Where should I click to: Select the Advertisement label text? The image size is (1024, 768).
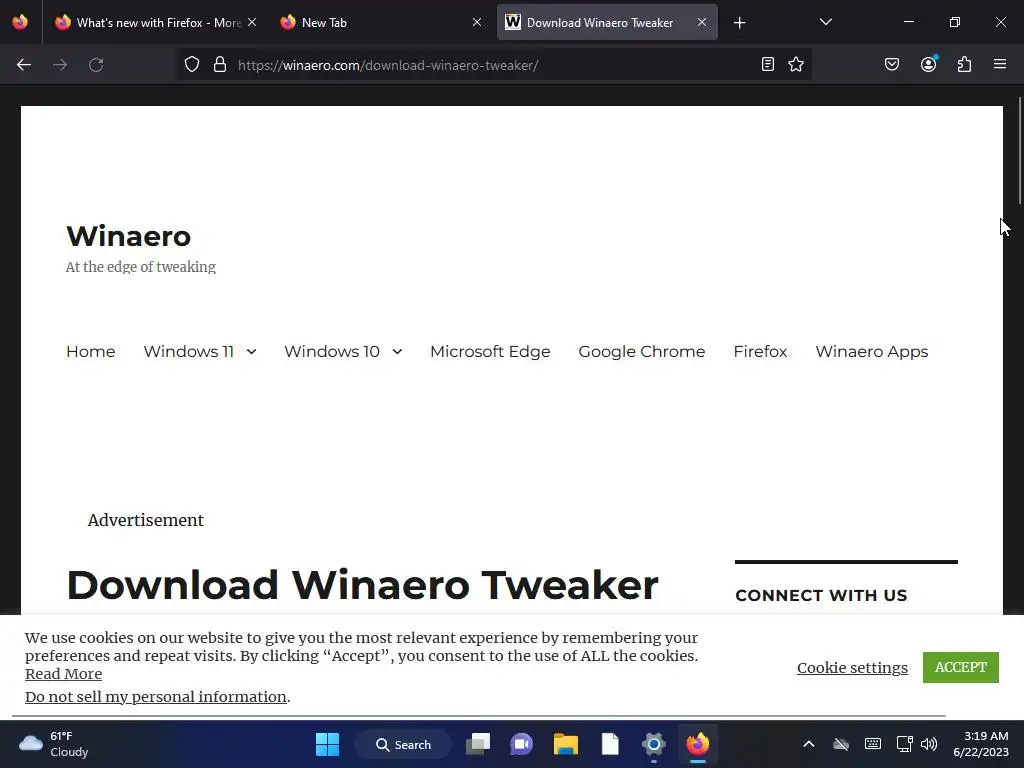coord(146,520)
